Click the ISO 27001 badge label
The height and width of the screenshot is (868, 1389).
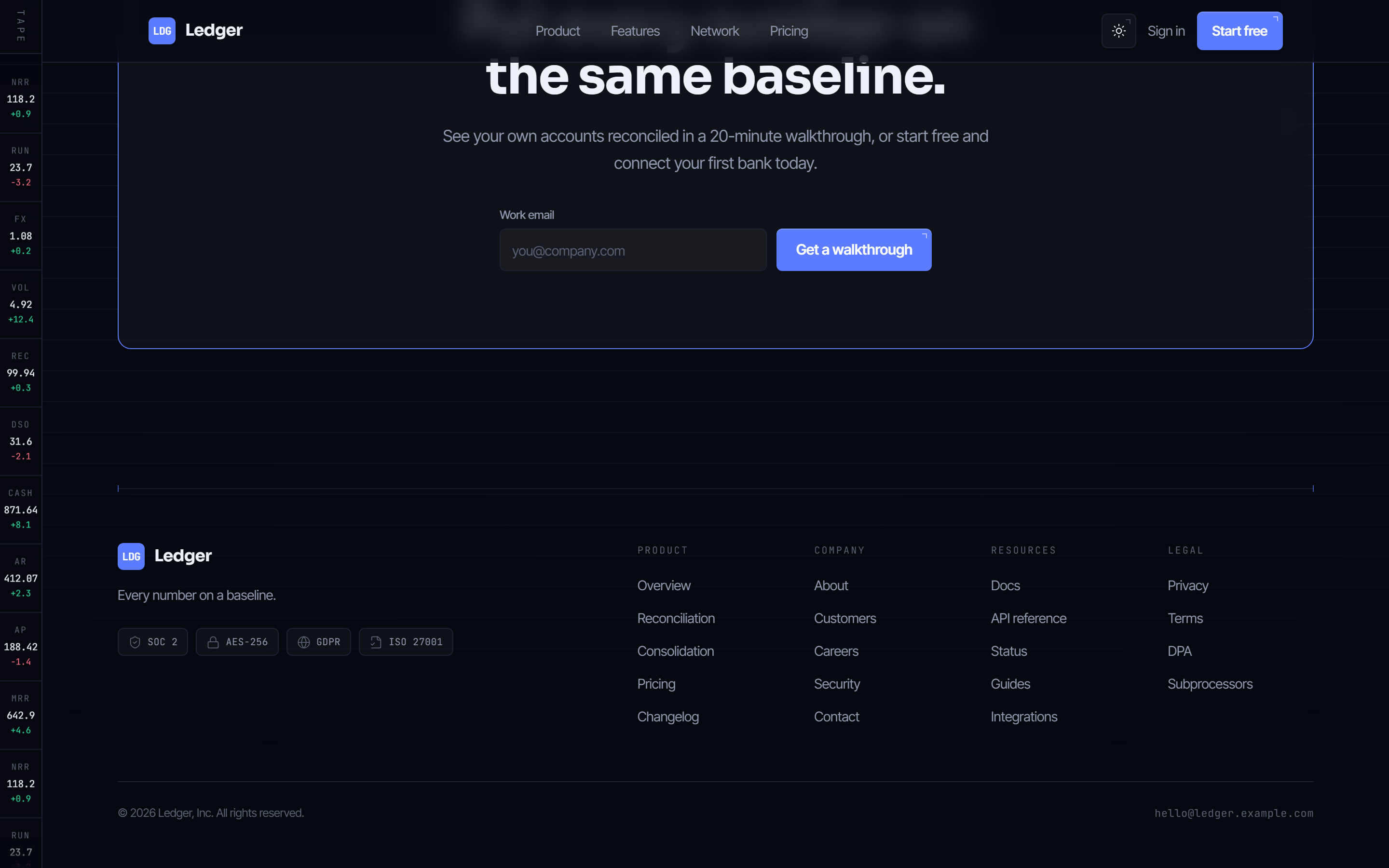416,642
